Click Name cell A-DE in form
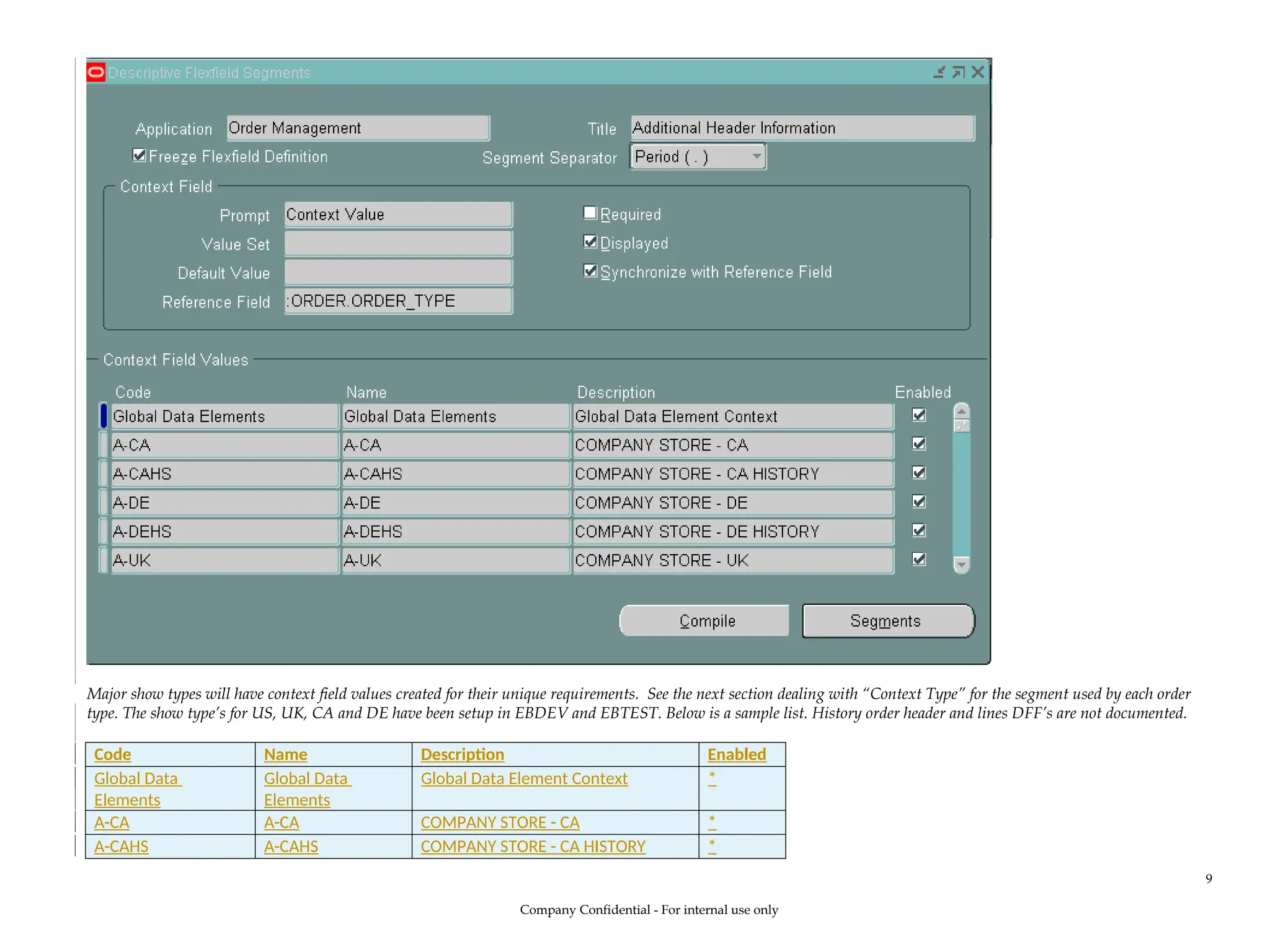Screen dimensions: 1270x952 (456, 503)
